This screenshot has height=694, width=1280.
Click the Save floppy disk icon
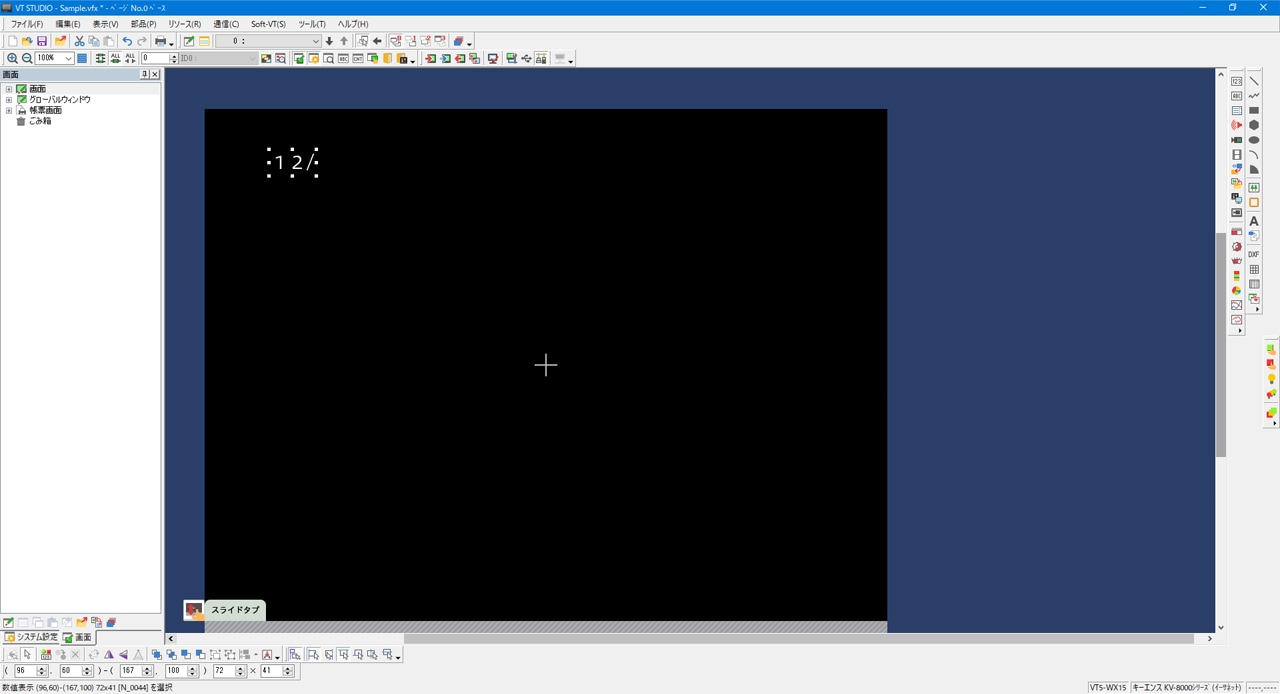(x=42, y=41)
